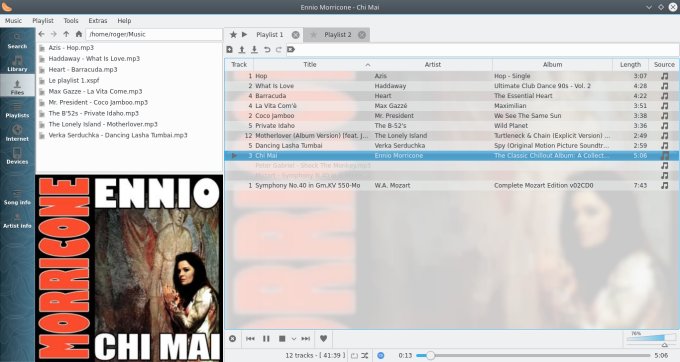Click the track position seek slider
This screenshot has height=362, width=680.
[533, 355]
